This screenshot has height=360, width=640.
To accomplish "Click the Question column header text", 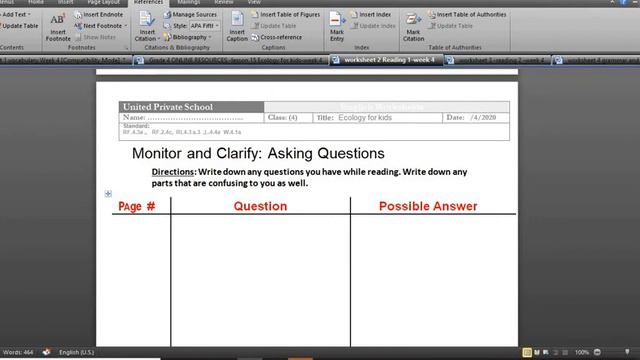I will click(260, 206).
